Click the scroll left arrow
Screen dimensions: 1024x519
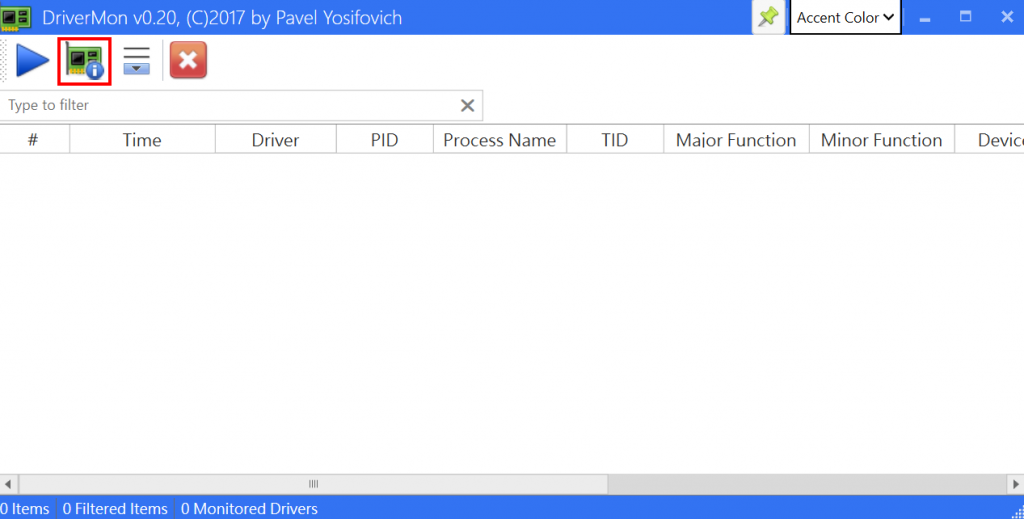(x=8, y=484)
